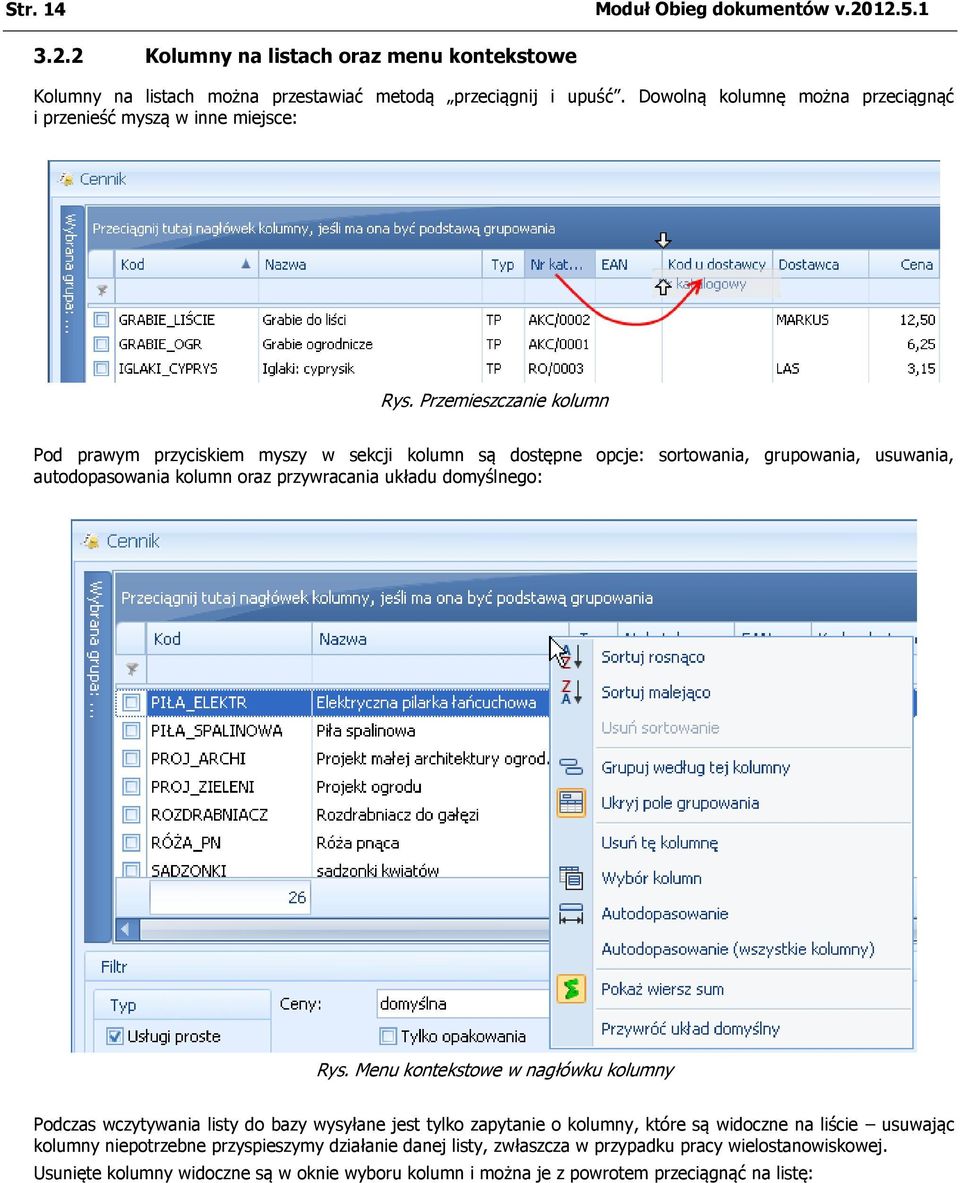The image size is (960, 1183).
Task: Open Wybór kolumn from context menu
Action: [651, 878]
